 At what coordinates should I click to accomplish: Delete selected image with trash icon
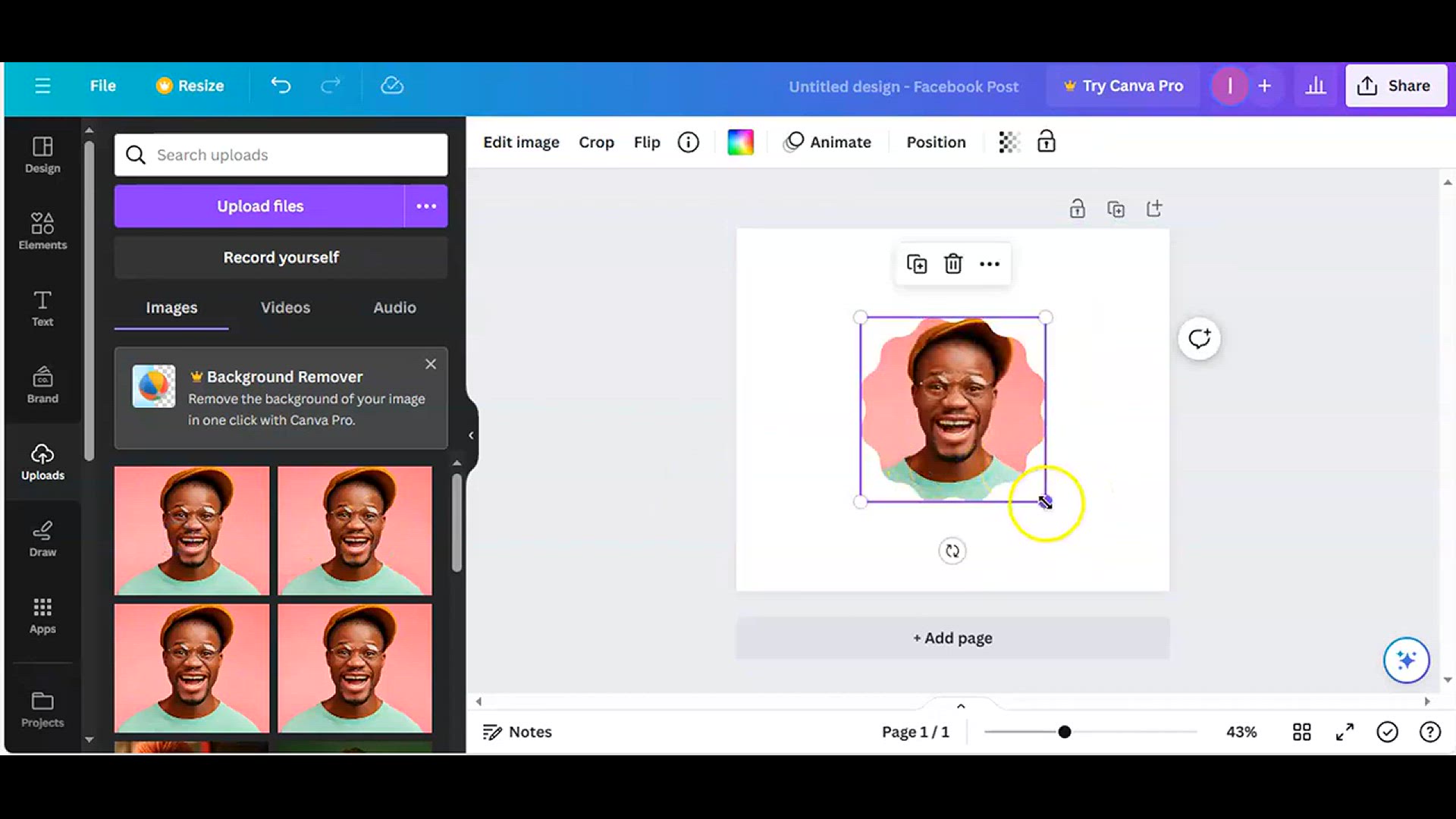point(953,264)
